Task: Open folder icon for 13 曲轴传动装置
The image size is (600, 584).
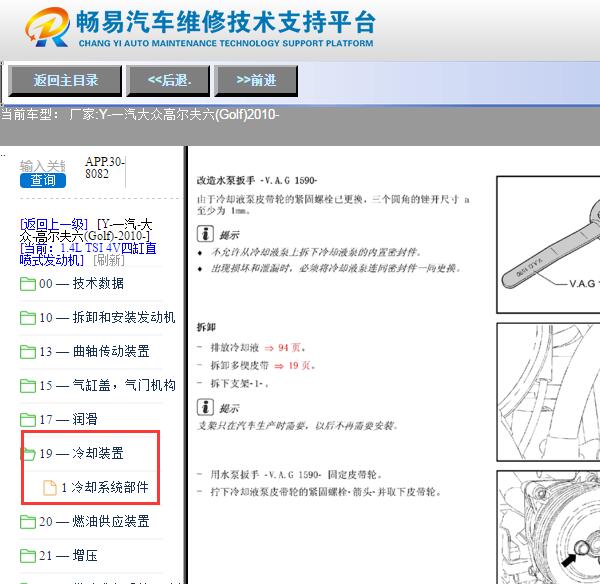Action: [28, 352]
